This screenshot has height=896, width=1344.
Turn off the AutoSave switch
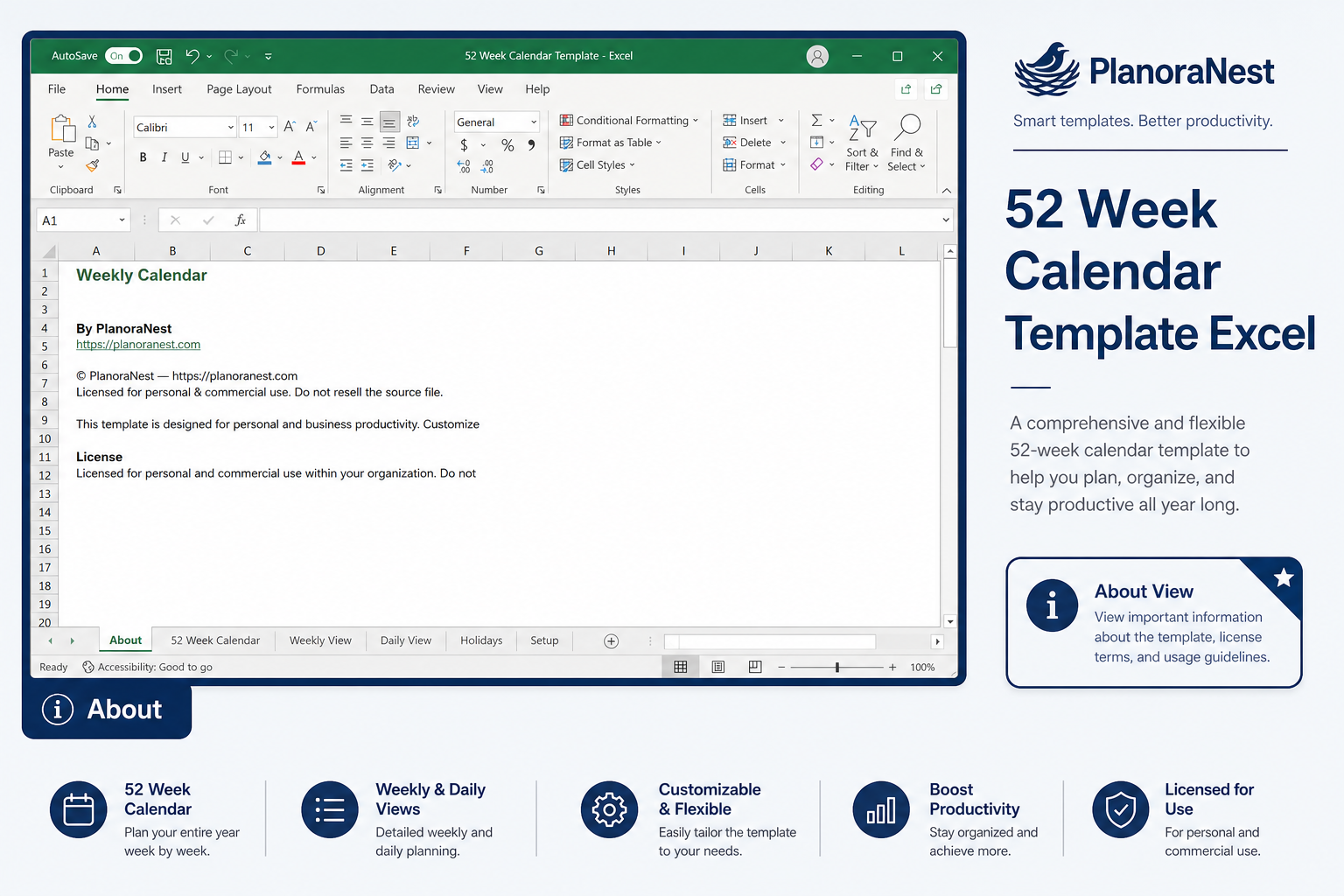tap(124, 56)
